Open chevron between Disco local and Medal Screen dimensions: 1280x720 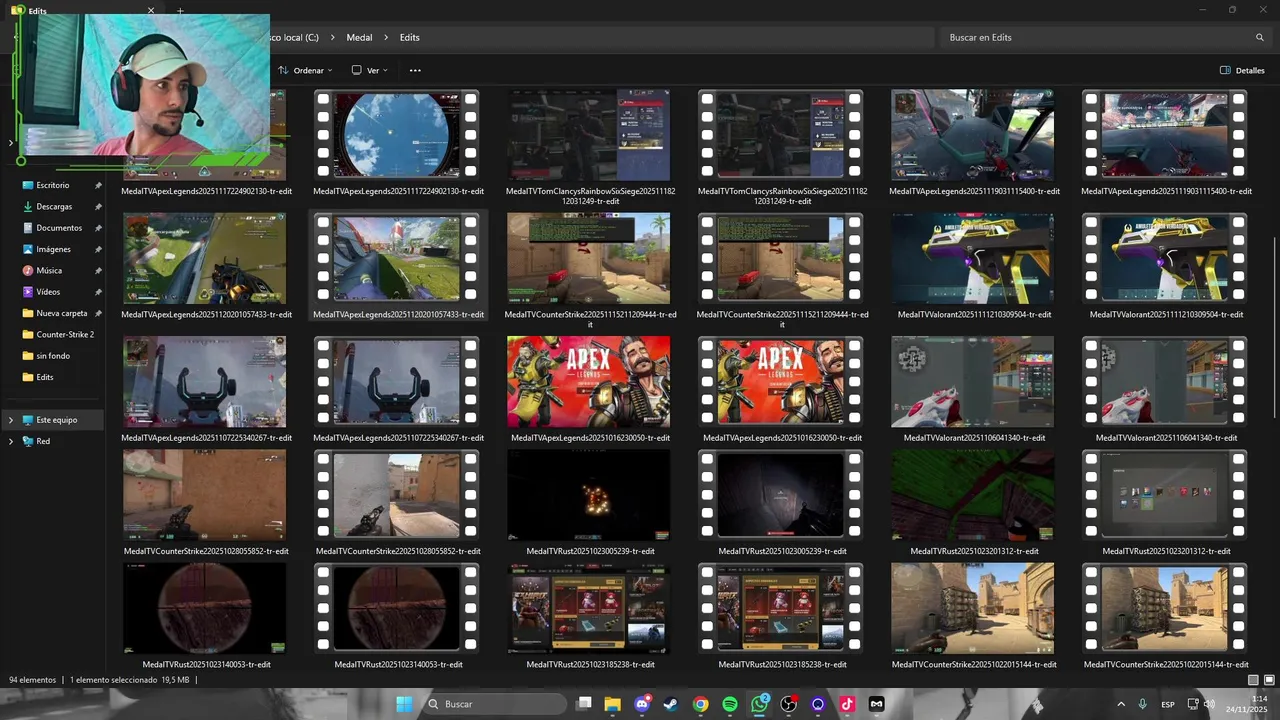click(x=333, y=37)
